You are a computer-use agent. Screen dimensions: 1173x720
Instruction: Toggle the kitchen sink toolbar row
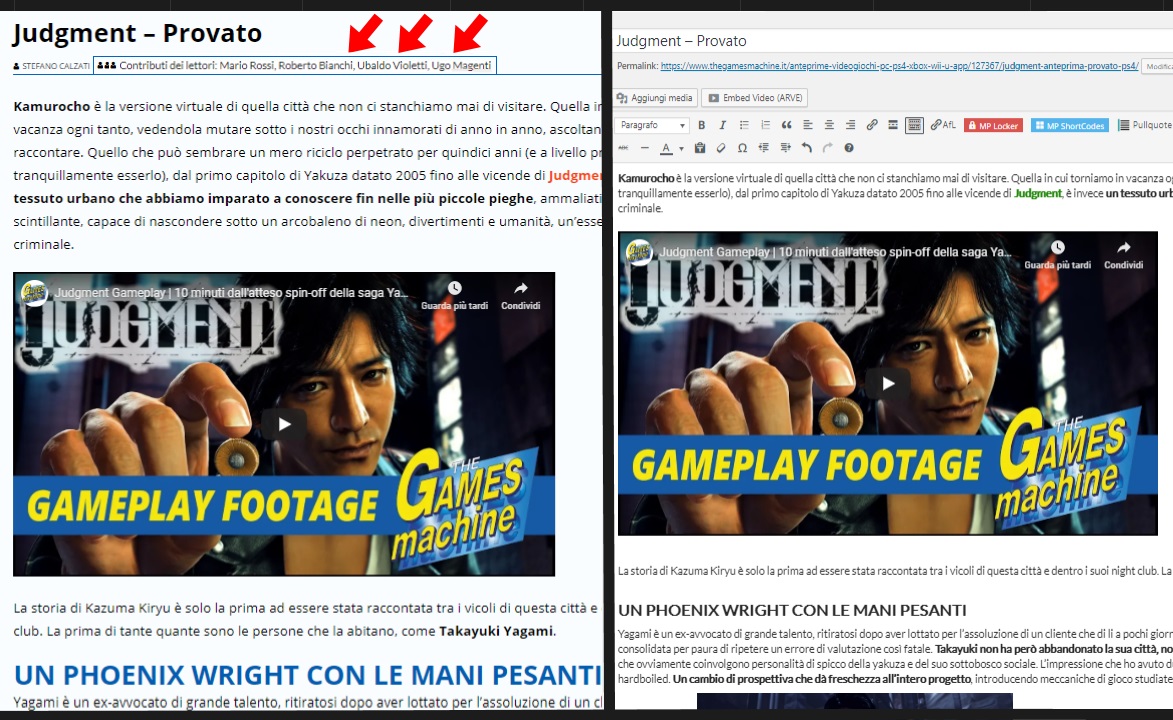pos(914,125)
